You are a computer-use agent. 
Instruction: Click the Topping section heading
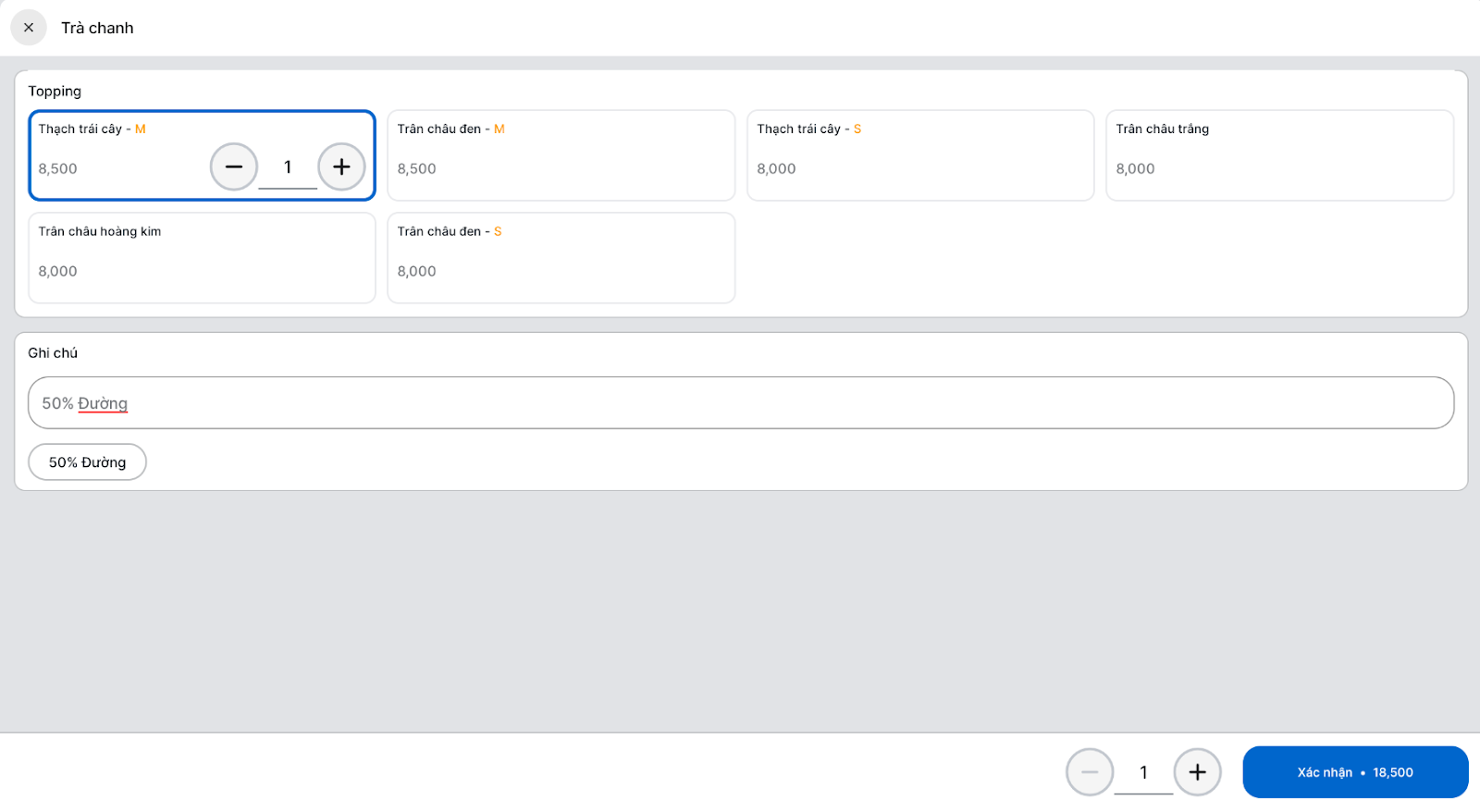(55, 91)
